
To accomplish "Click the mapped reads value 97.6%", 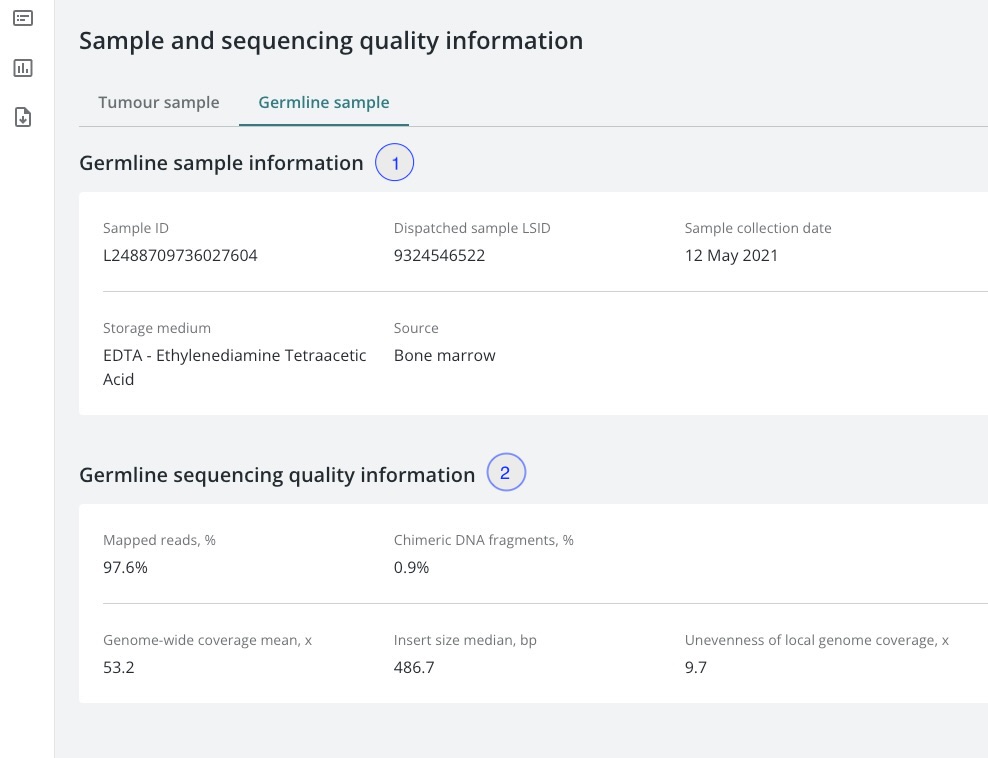I will click(126, 567).
